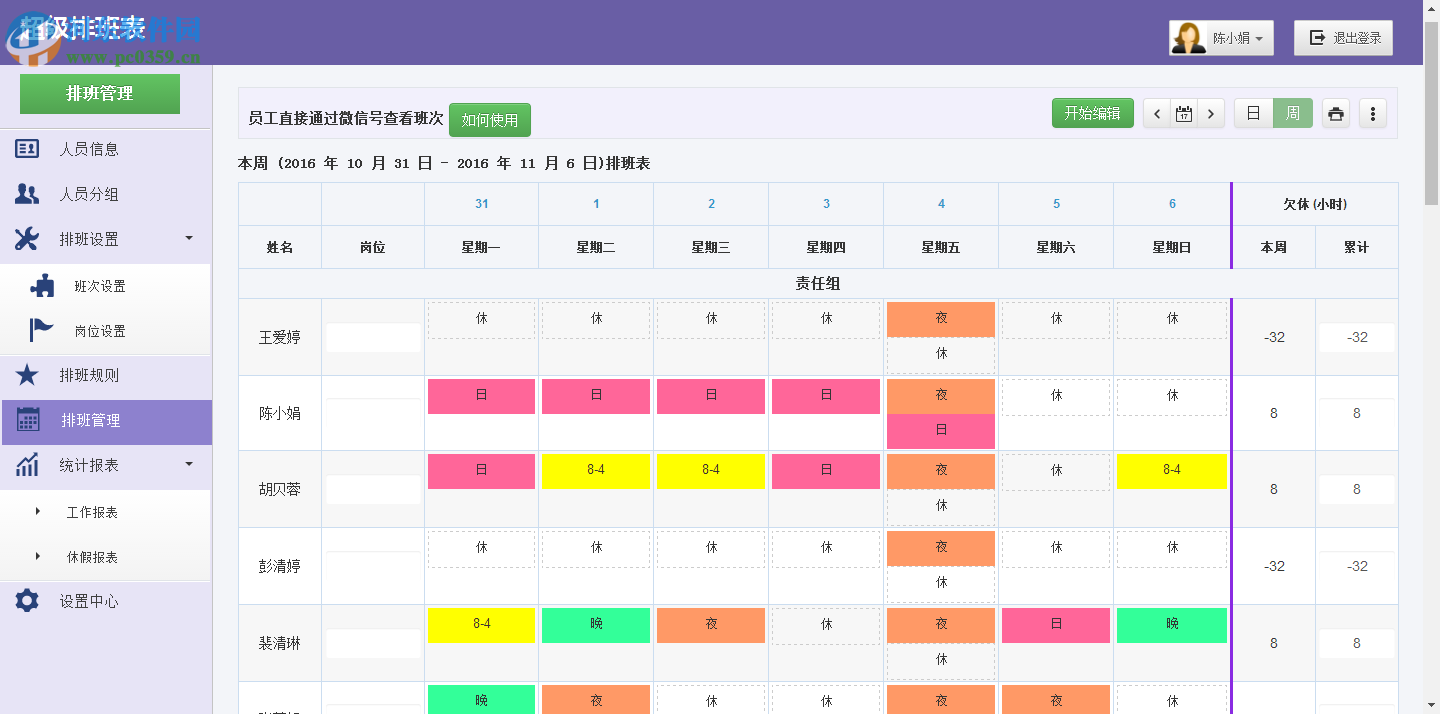Click the 如何使用 help button
The image size is (1440, 714).
pyautogui.click(x=491, y=119)
